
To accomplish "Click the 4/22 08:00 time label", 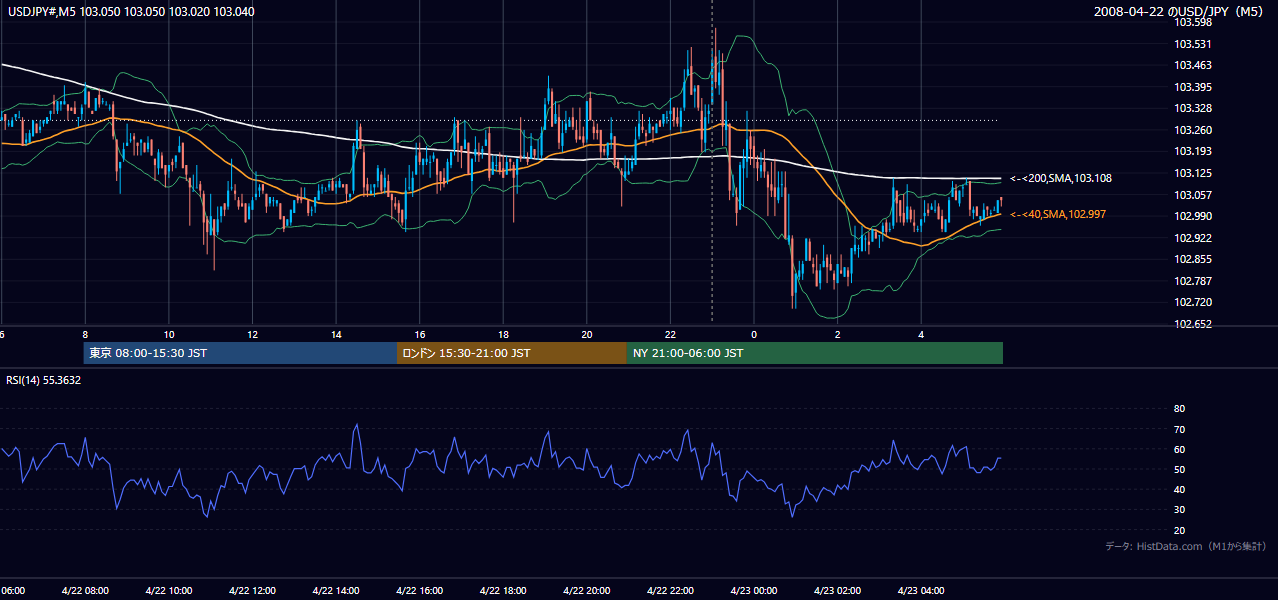I will click(x=85, y=591).
